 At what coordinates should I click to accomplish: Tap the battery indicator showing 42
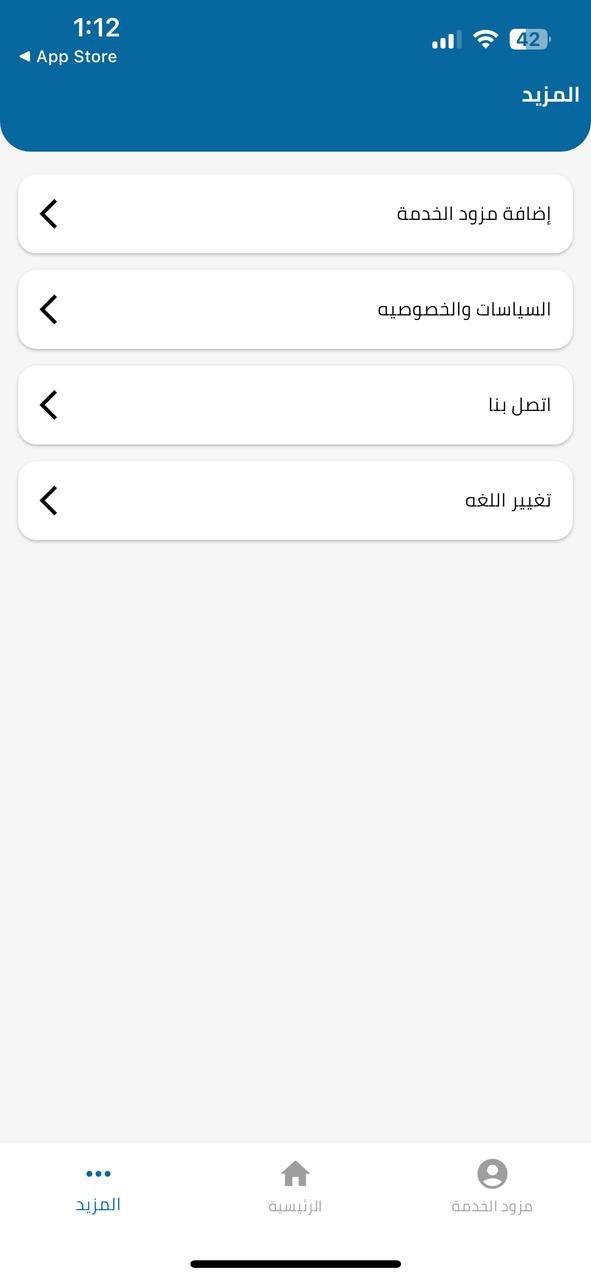[530, 40]
